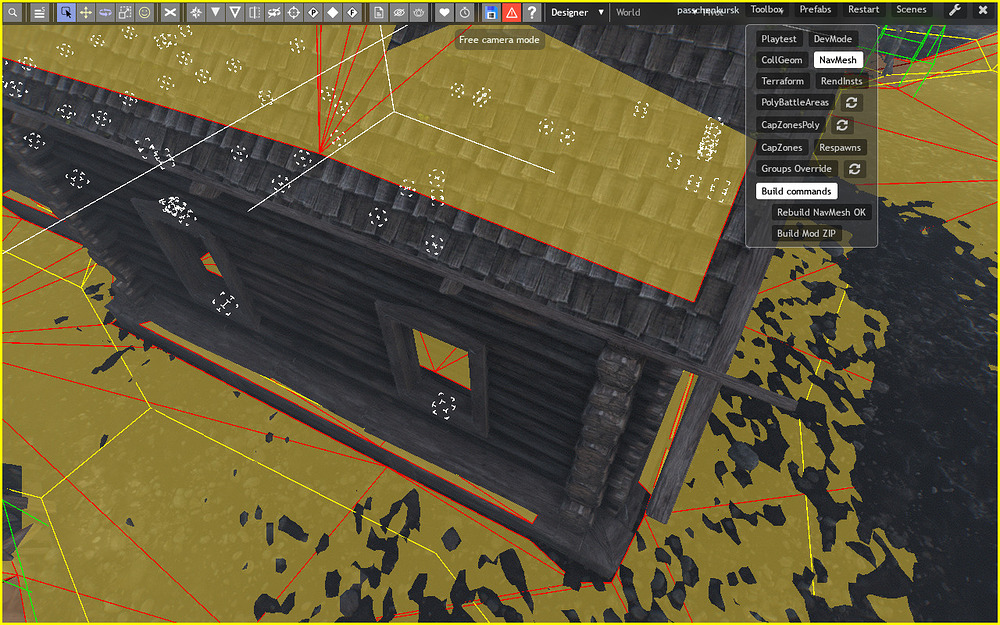Click the stopwatch timer icon
This screenshot has width=1000, height=625.
click(464, 12)
